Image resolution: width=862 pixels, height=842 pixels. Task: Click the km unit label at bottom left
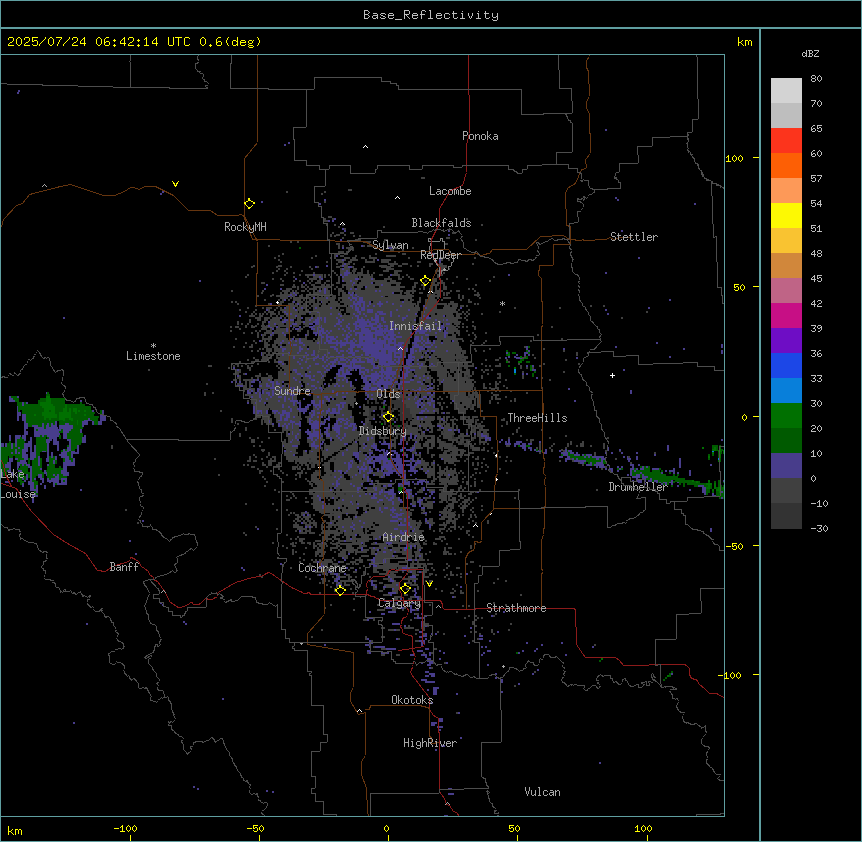click(x=15, y=831)
